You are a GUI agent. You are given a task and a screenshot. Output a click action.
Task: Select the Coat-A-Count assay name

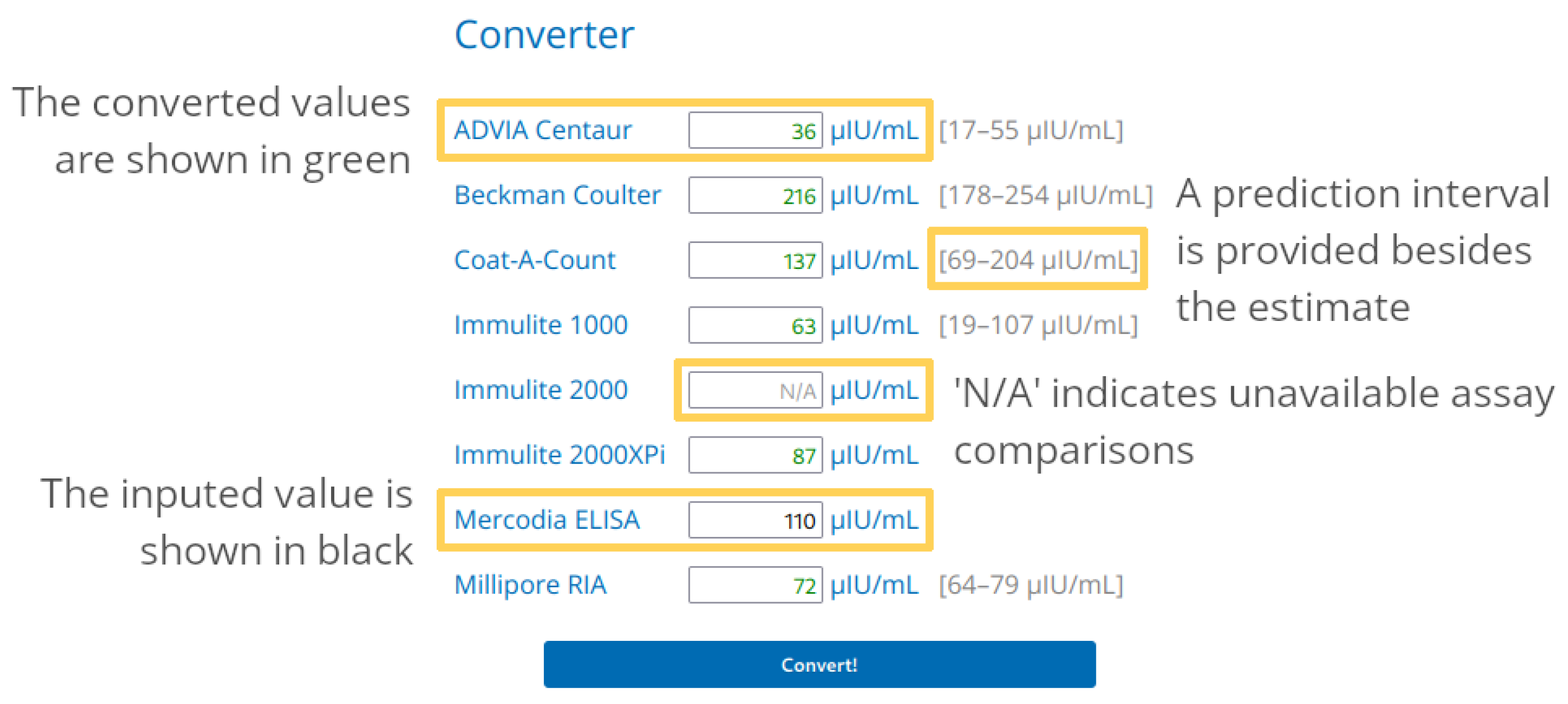[x=534, y=260]
